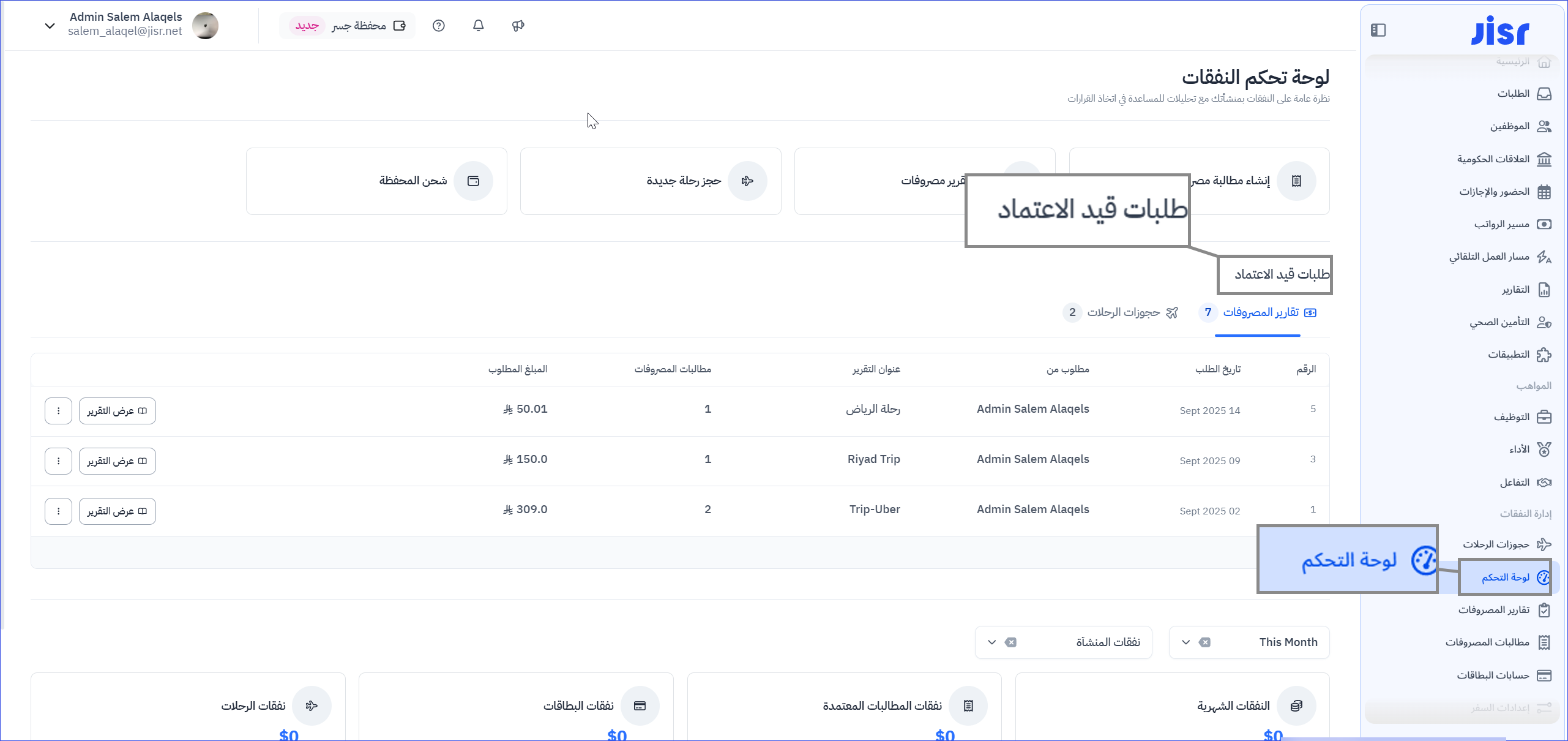Click the notifications bell icon

478,26
